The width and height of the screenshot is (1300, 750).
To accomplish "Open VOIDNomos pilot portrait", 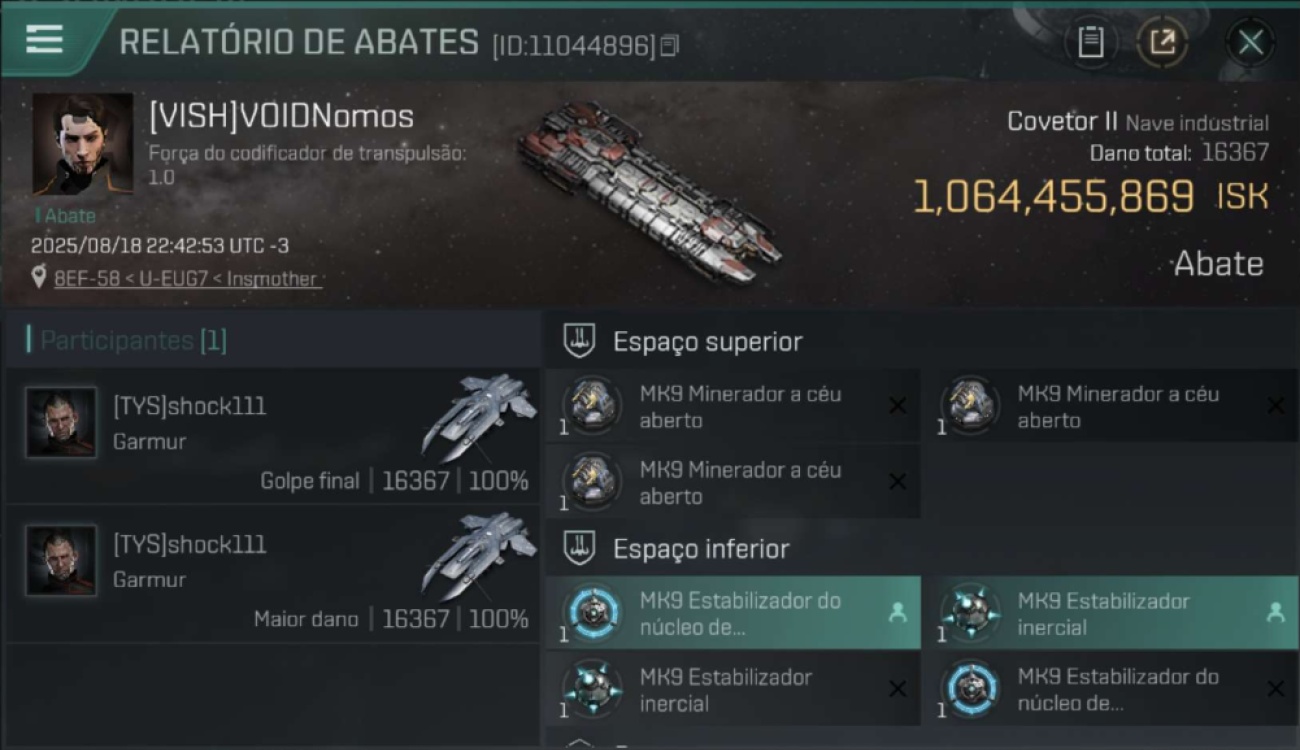I will point(82,144).
